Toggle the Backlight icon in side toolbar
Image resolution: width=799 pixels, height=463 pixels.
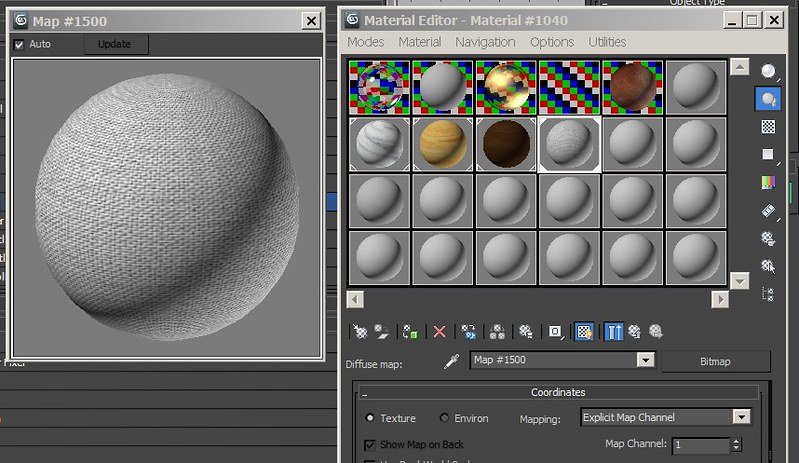[768, 99]
